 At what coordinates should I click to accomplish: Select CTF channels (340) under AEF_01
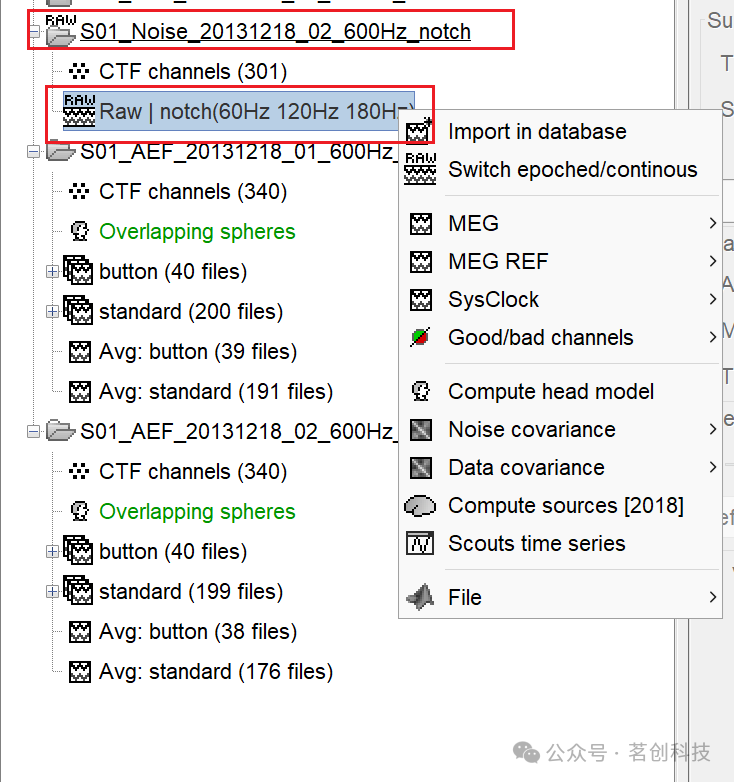pyautogui.click(x=193, y=192)
